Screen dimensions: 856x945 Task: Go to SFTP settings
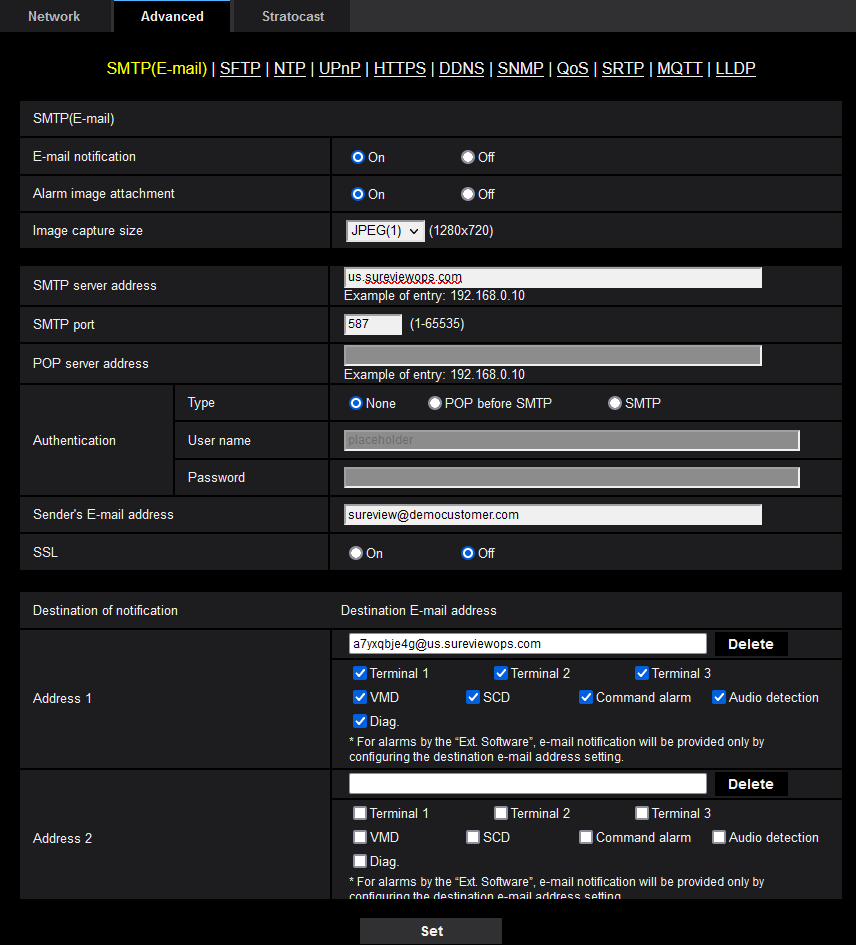[x=240, y=69]
